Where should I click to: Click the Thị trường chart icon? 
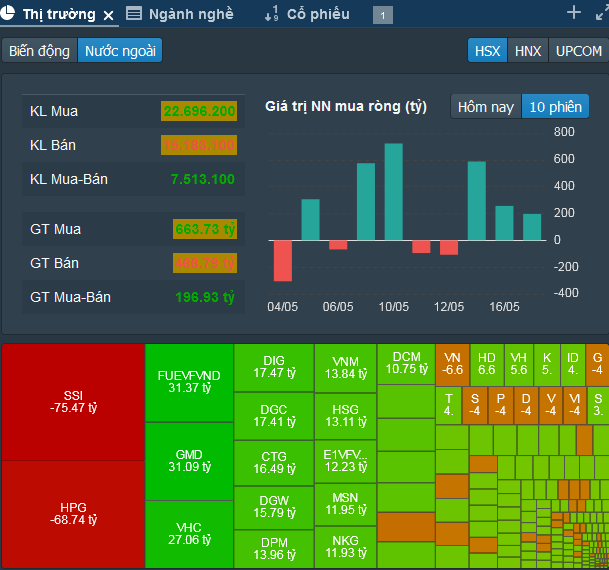(x=10, y=15)
